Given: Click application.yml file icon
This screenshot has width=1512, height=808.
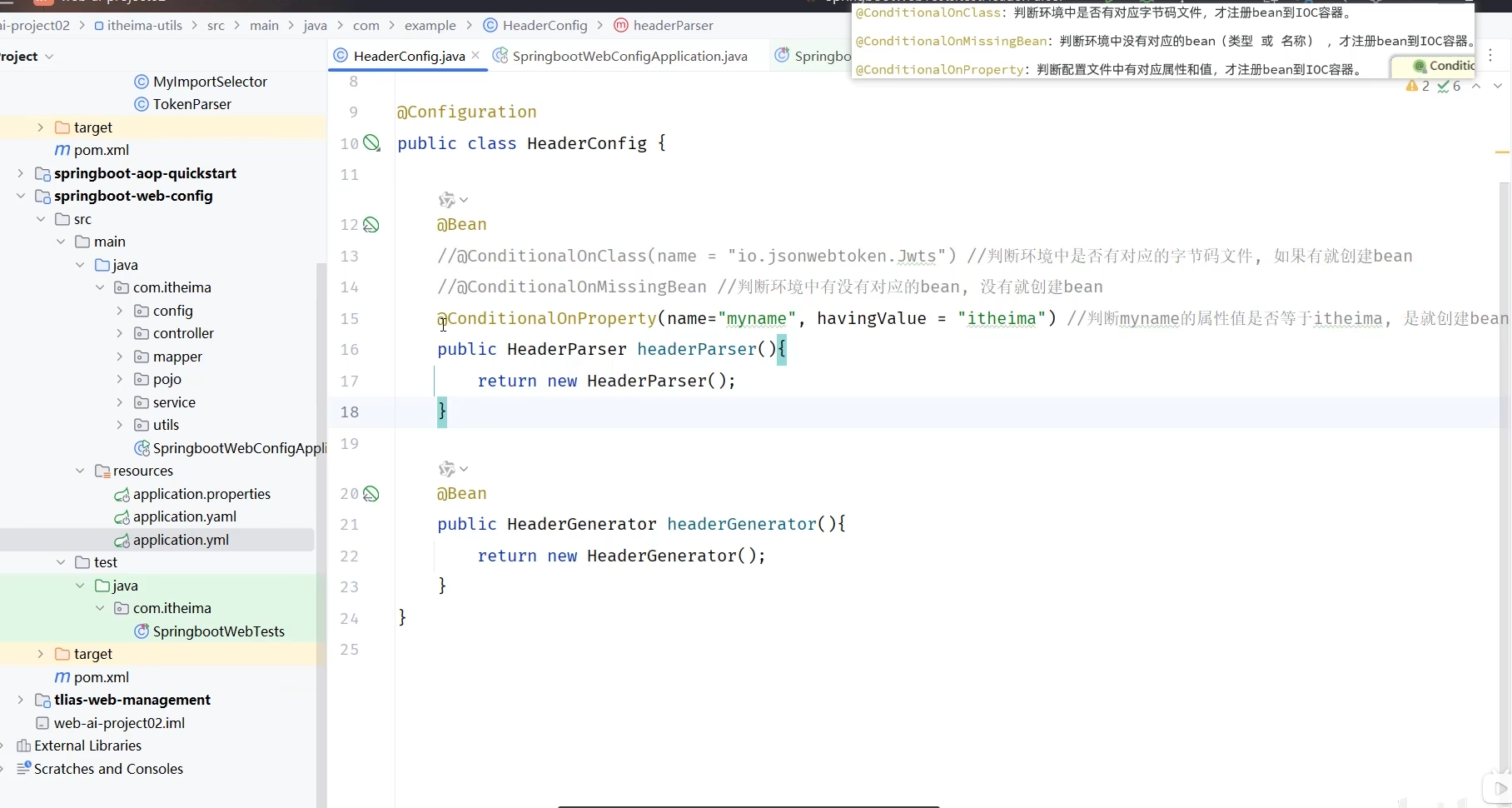Looking at the screenshot, I should click(122, 541).
